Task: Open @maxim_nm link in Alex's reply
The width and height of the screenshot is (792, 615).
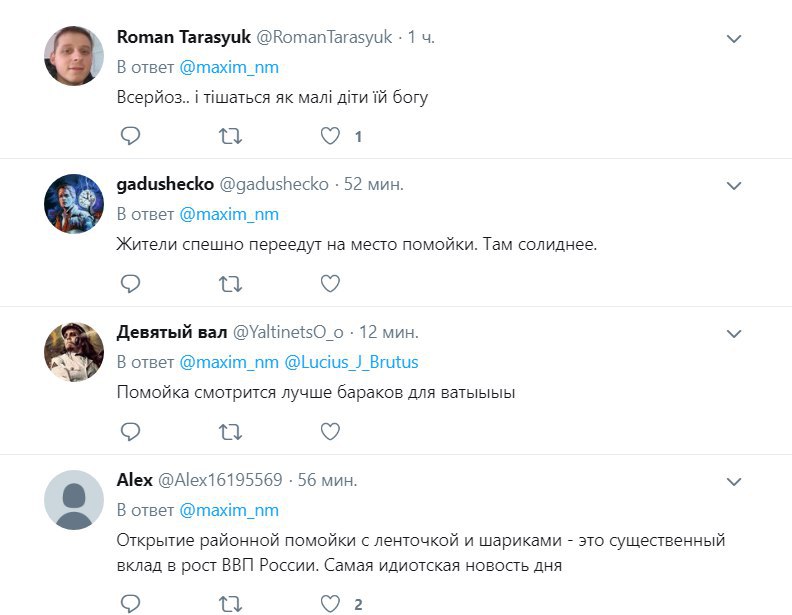Action: [228, 510]
